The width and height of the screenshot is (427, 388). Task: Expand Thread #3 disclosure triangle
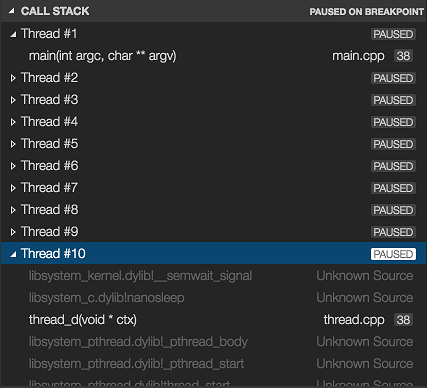[x=13, y=100]
